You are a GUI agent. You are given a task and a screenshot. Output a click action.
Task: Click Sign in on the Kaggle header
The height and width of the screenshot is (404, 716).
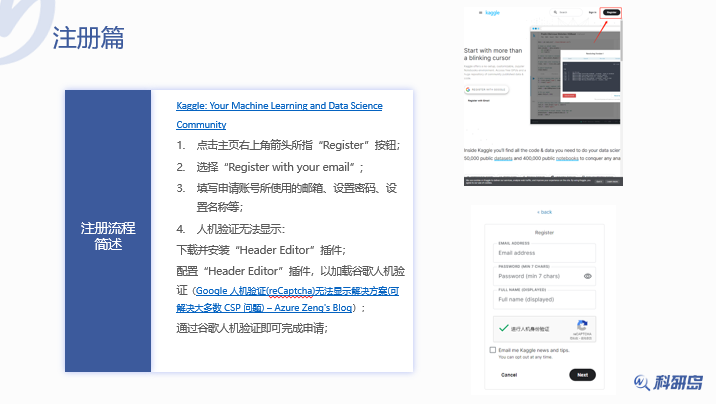coord(592,12)
